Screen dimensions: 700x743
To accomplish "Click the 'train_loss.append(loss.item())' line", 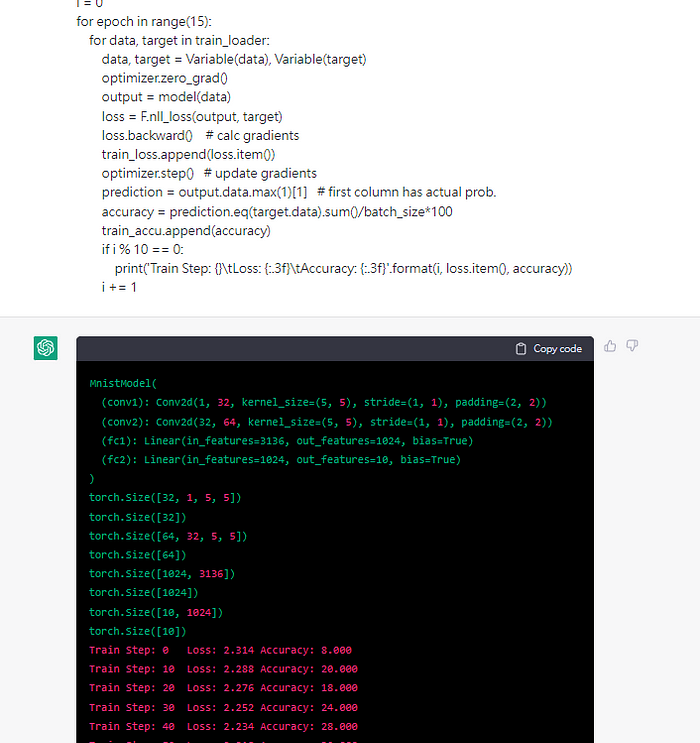I will click(188, 154).
